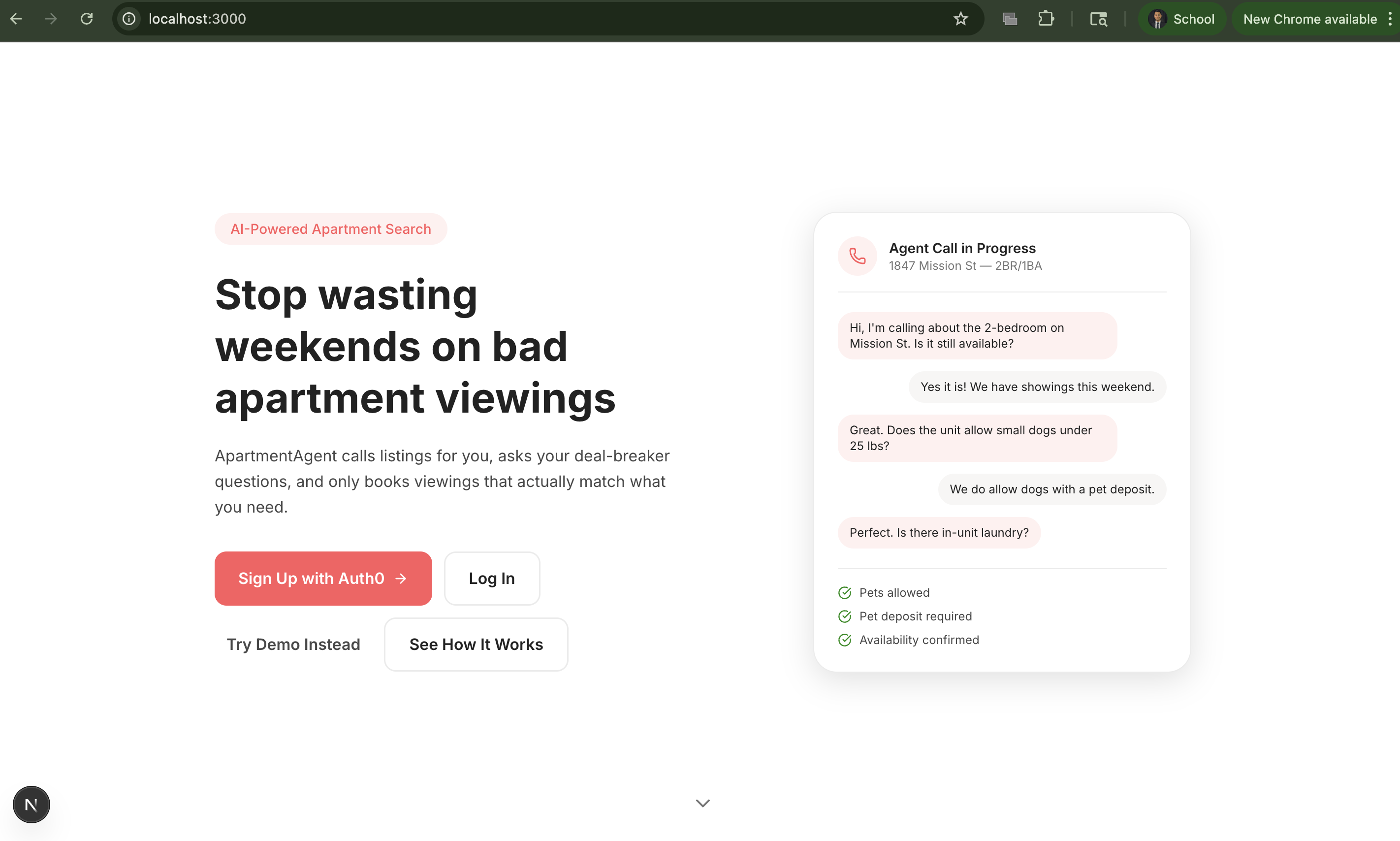Click the phone call icon
Screen dimensions: 1400x841
point(857,256)
